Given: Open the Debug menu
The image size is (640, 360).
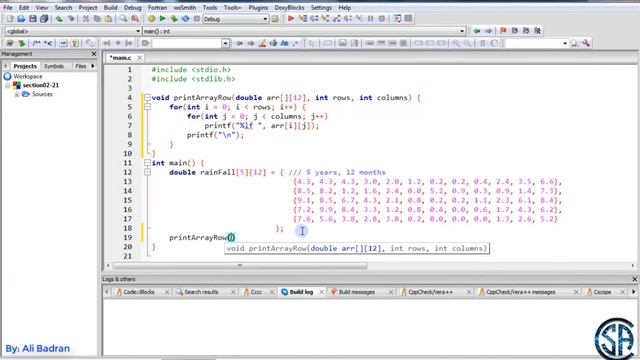Looking at the screenshot, I should pyautogui.click(x=132, y=8).
